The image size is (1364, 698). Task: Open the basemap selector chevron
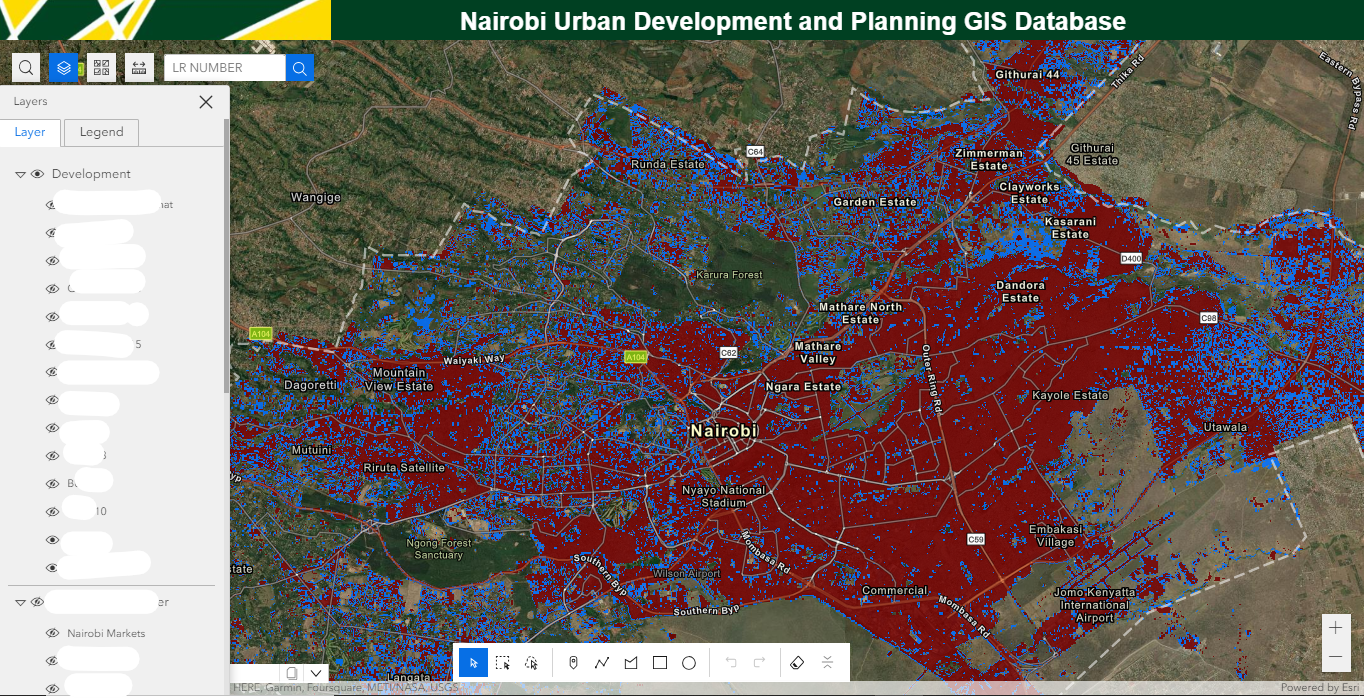click(x=316, y=673)
